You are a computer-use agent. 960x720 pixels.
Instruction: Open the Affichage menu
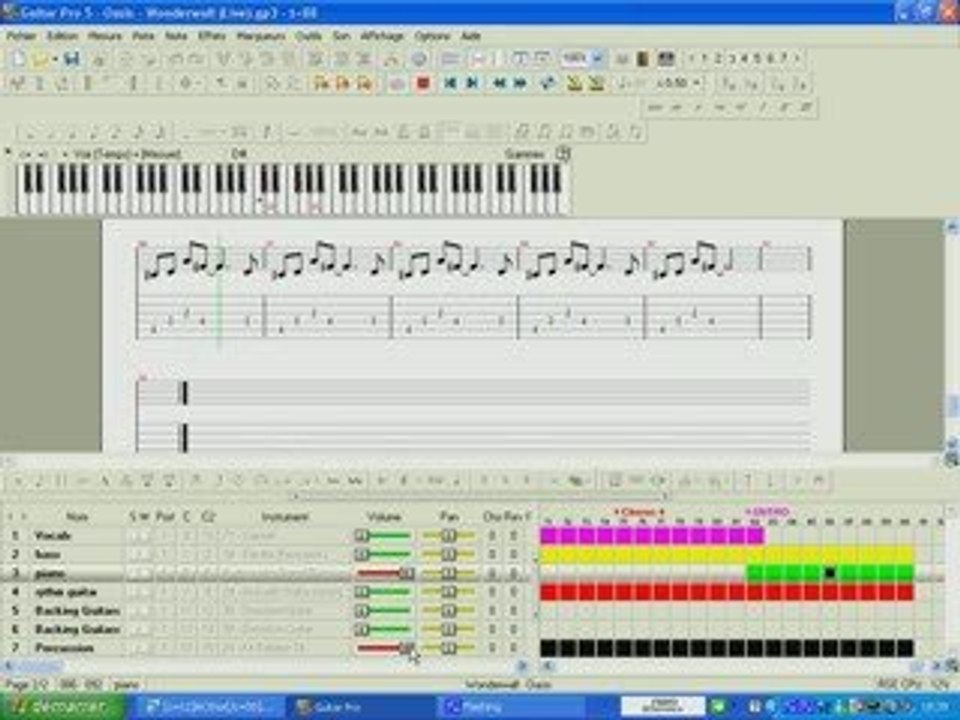pyautogui.click(x=381, y=36)
